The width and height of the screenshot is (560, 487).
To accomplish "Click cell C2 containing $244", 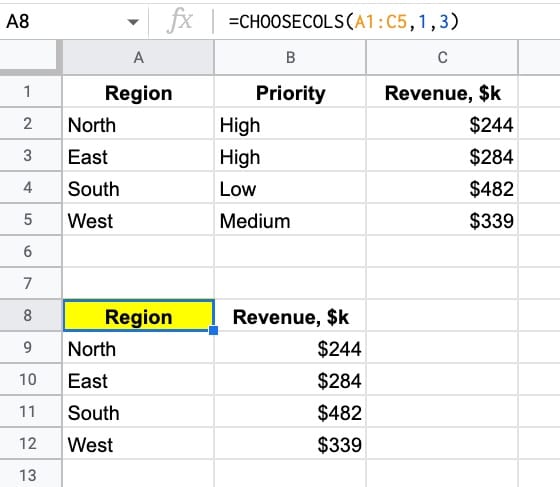I will [x=442, y=124].
